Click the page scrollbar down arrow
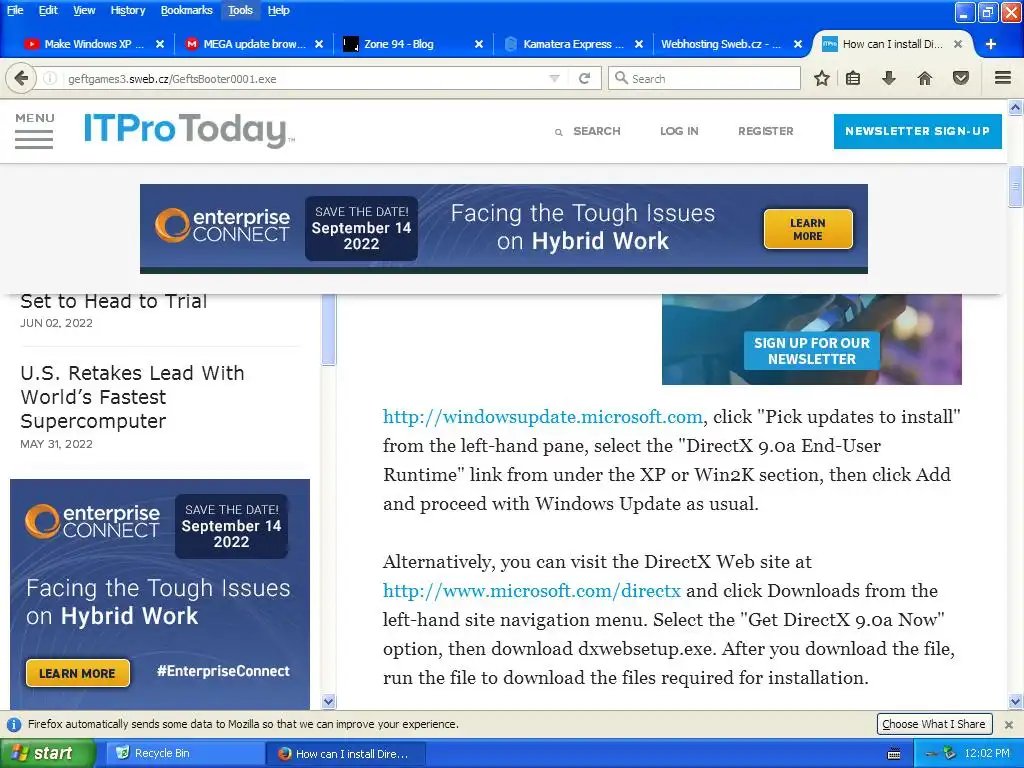1024x768 pixels. [x=1015, y=702]
